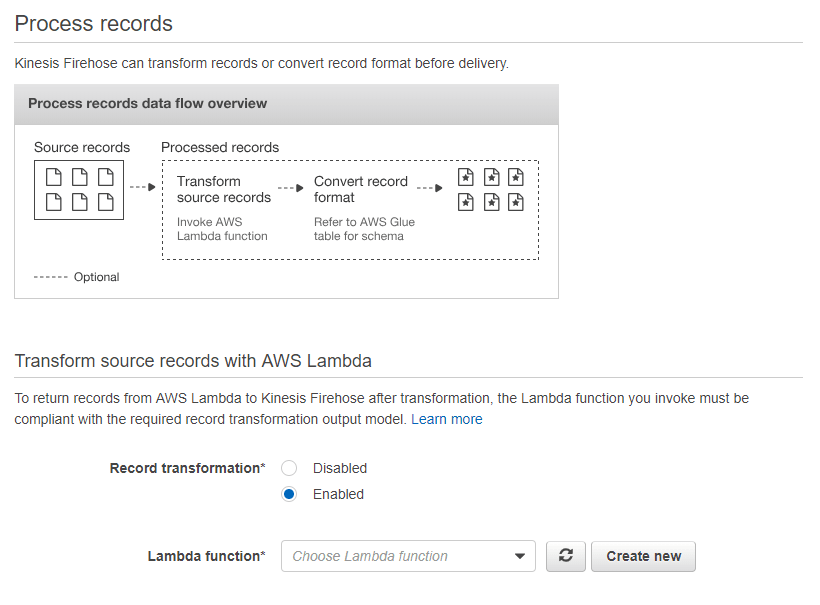Screen dimensions: 820x605
Task: Click the Transform source records step
Action: point(223,189)
